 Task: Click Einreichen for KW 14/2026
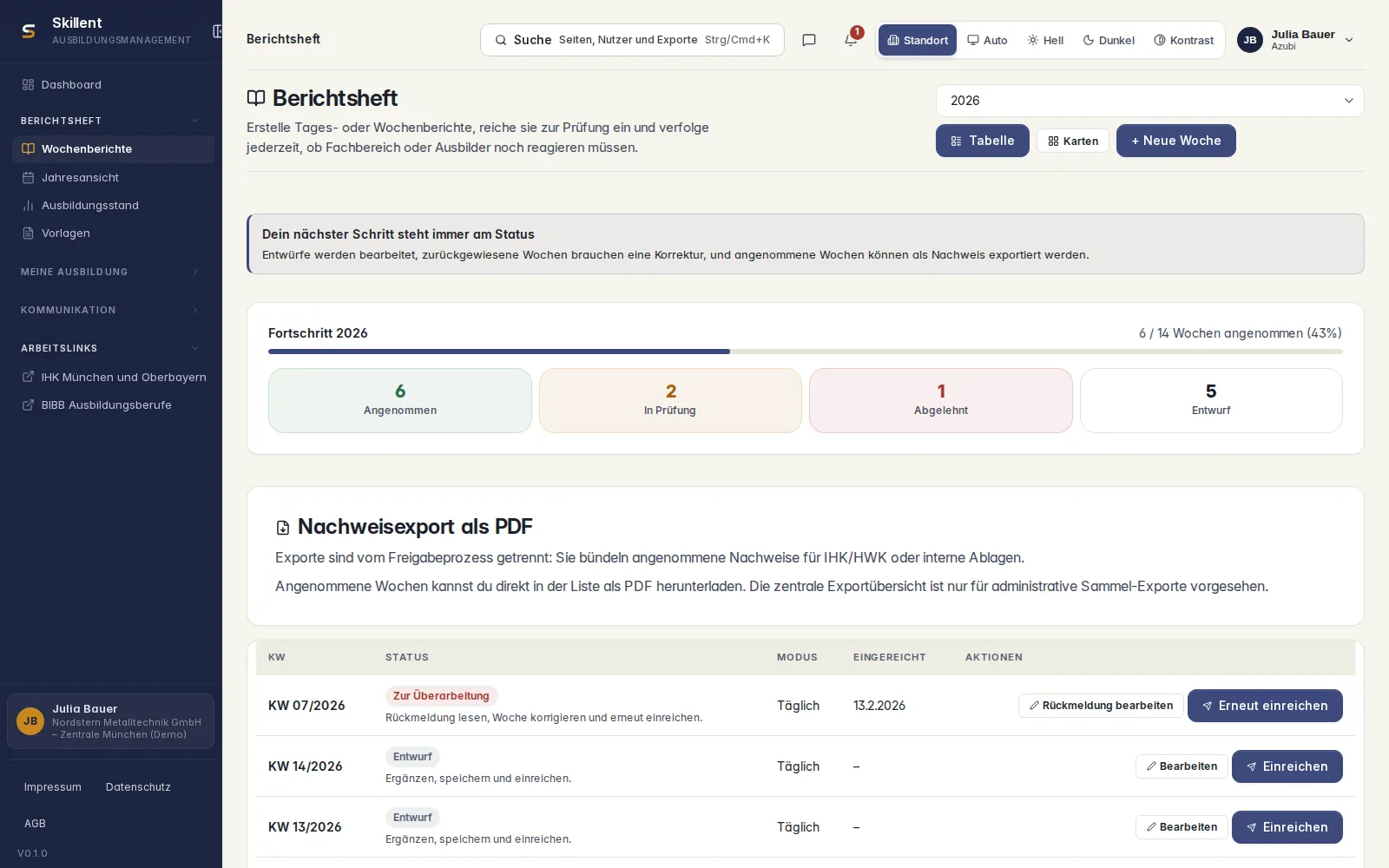tap(1287, 766)
